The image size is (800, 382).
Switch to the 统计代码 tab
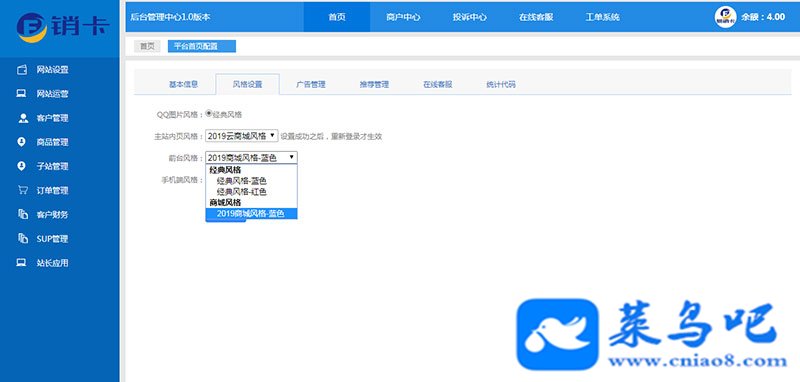click(x=501, y=85)
